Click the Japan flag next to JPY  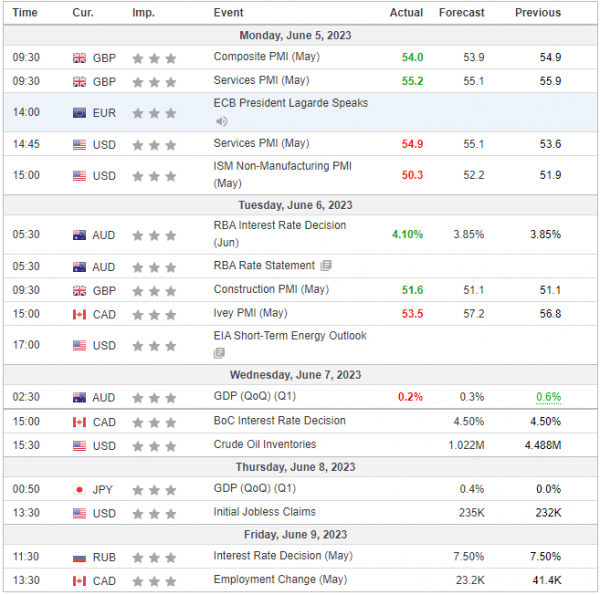click(x=80, y=490)
